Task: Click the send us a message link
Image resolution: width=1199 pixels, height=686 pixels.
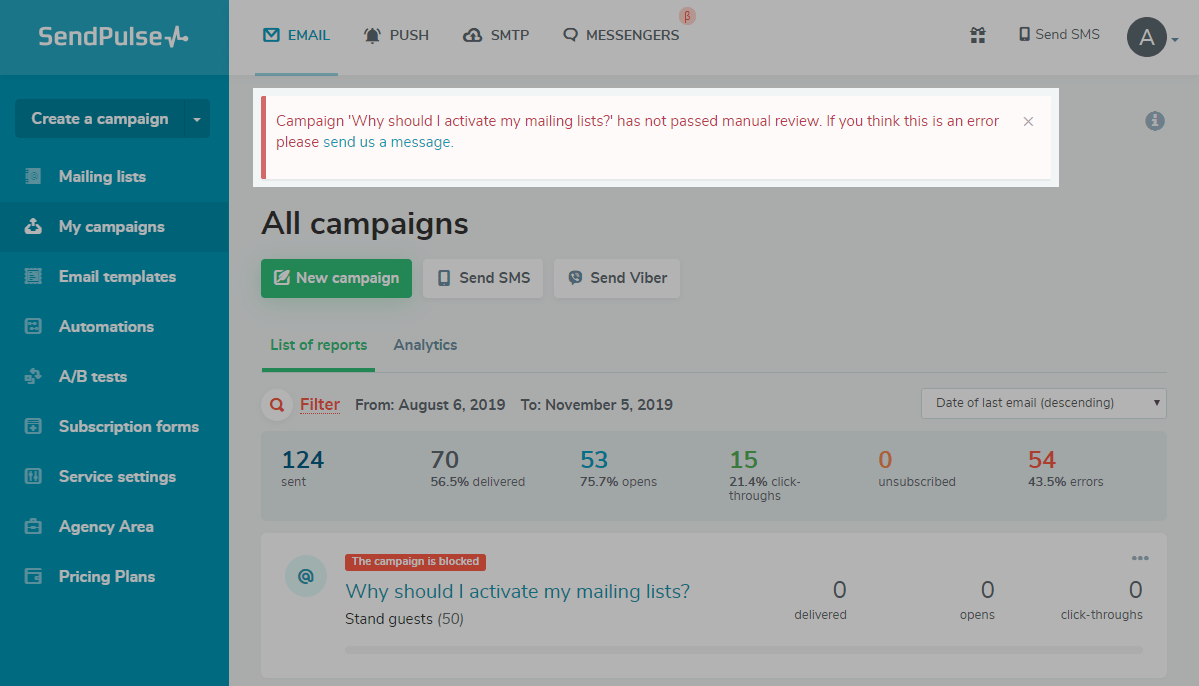Action: coord(387,142)
